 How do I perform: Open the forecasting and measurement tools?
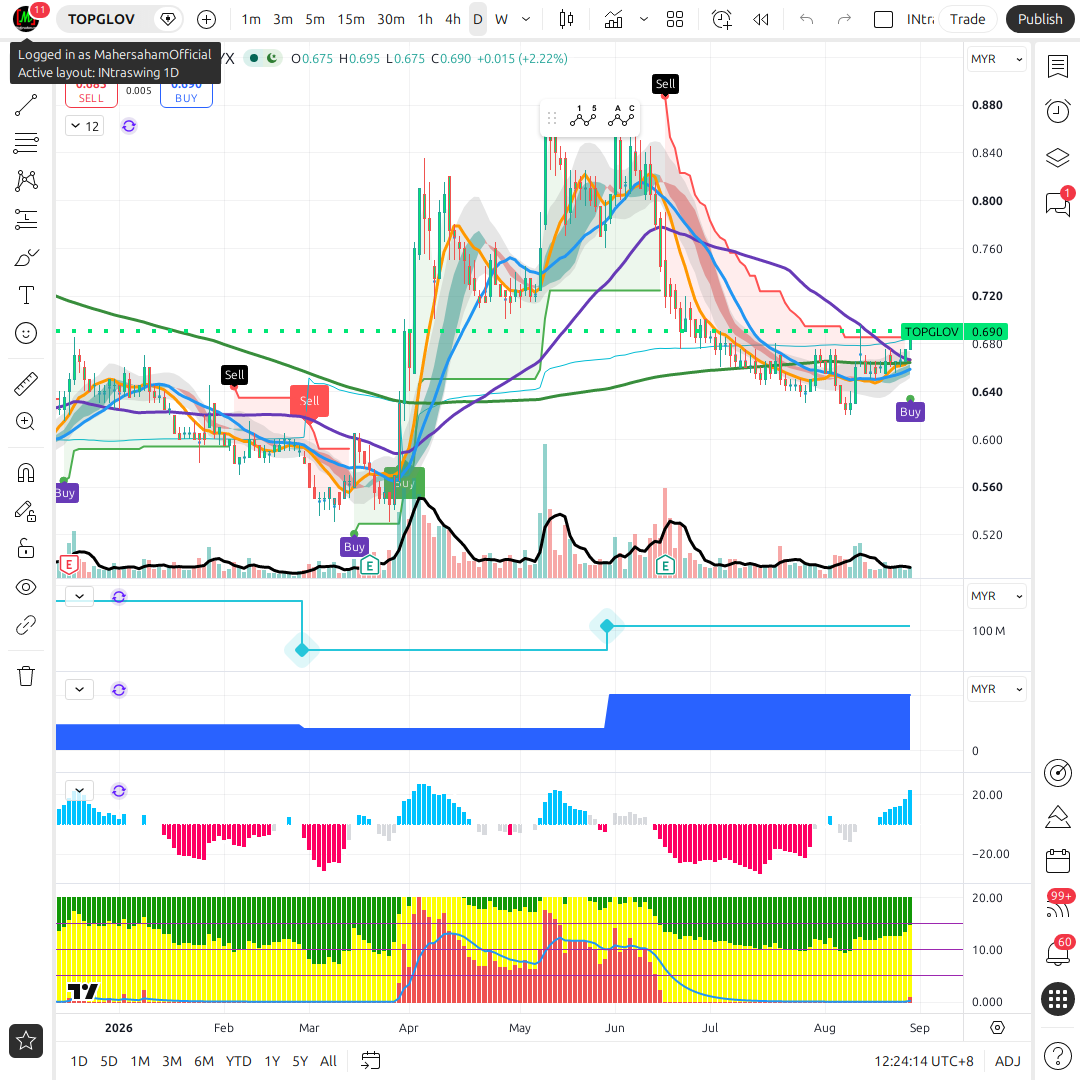[x=26, y=219]
